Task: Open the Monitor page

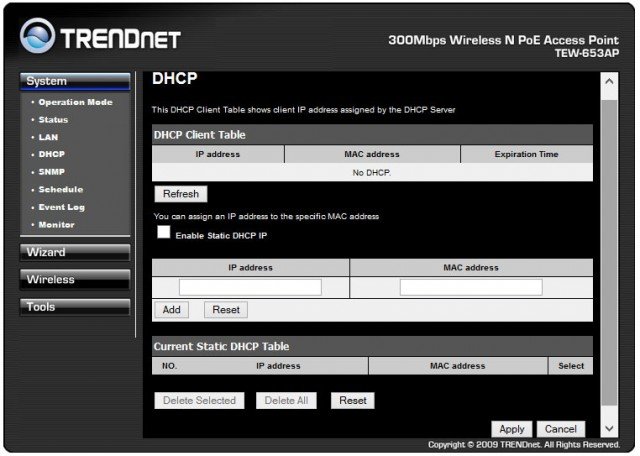Action: (x=56, y=224)
